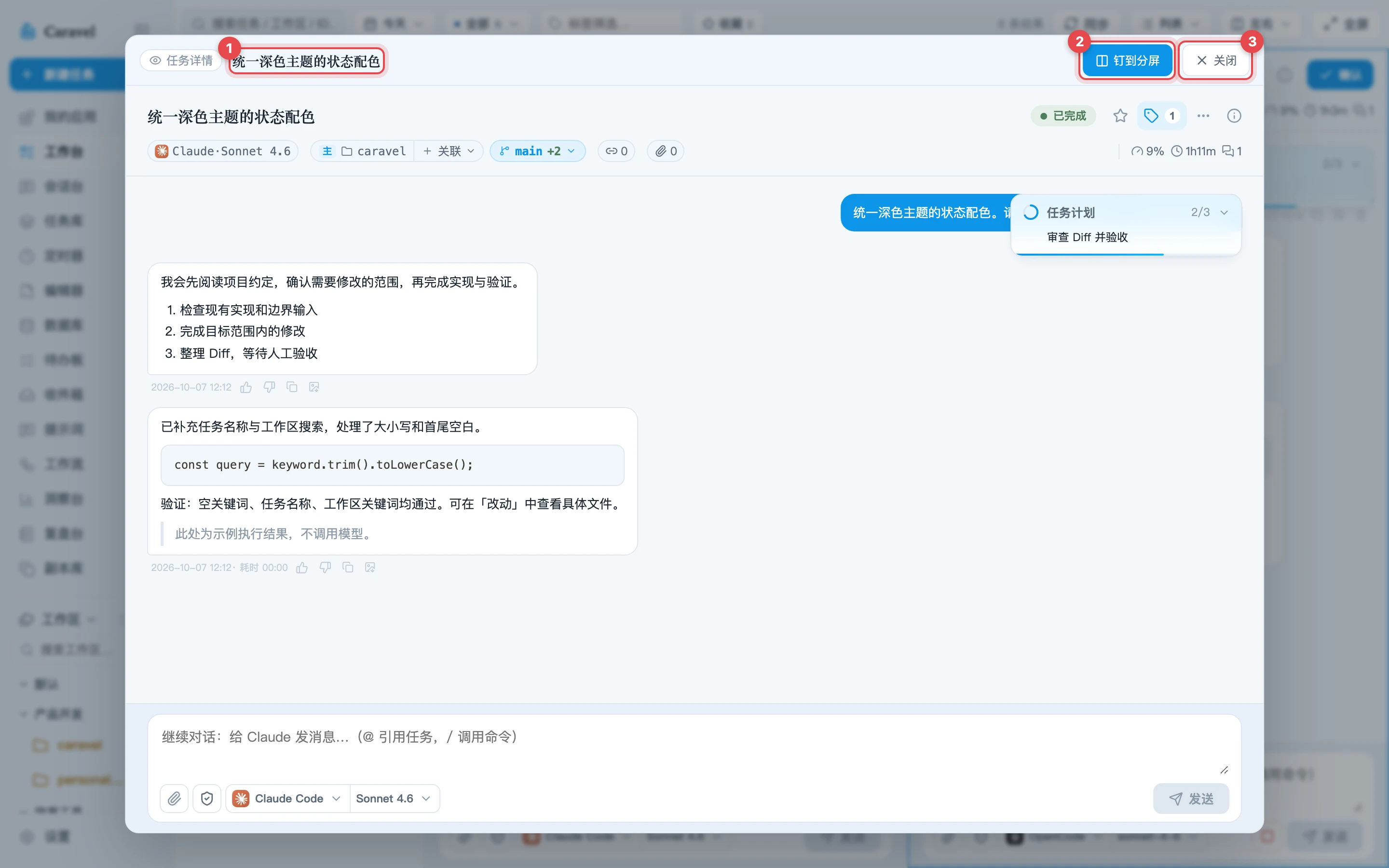This screenshot has height=868, width=1389.
Task: Export first assistant message as image
Action: pyautogui.click(x=314, y=388)
